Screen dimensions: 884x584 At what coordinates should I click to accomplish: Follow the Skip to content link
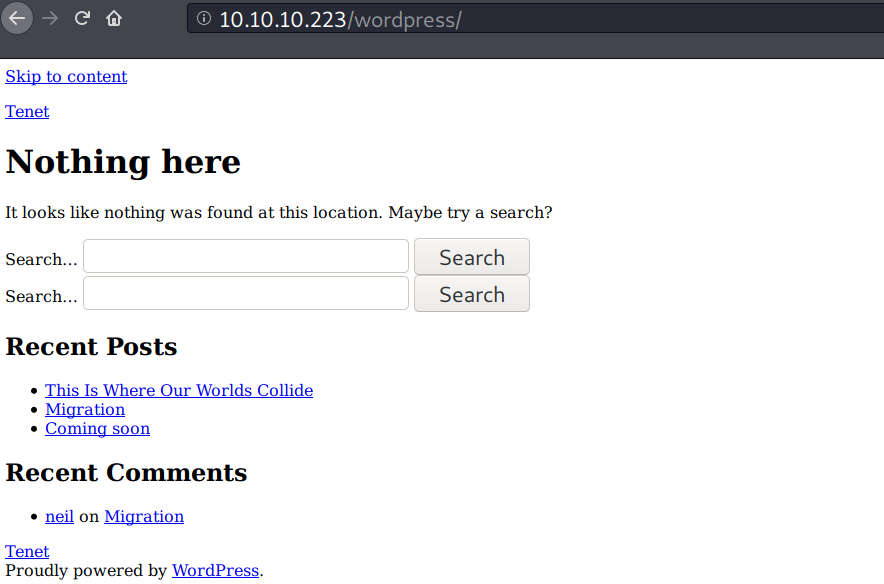(66, 77)
